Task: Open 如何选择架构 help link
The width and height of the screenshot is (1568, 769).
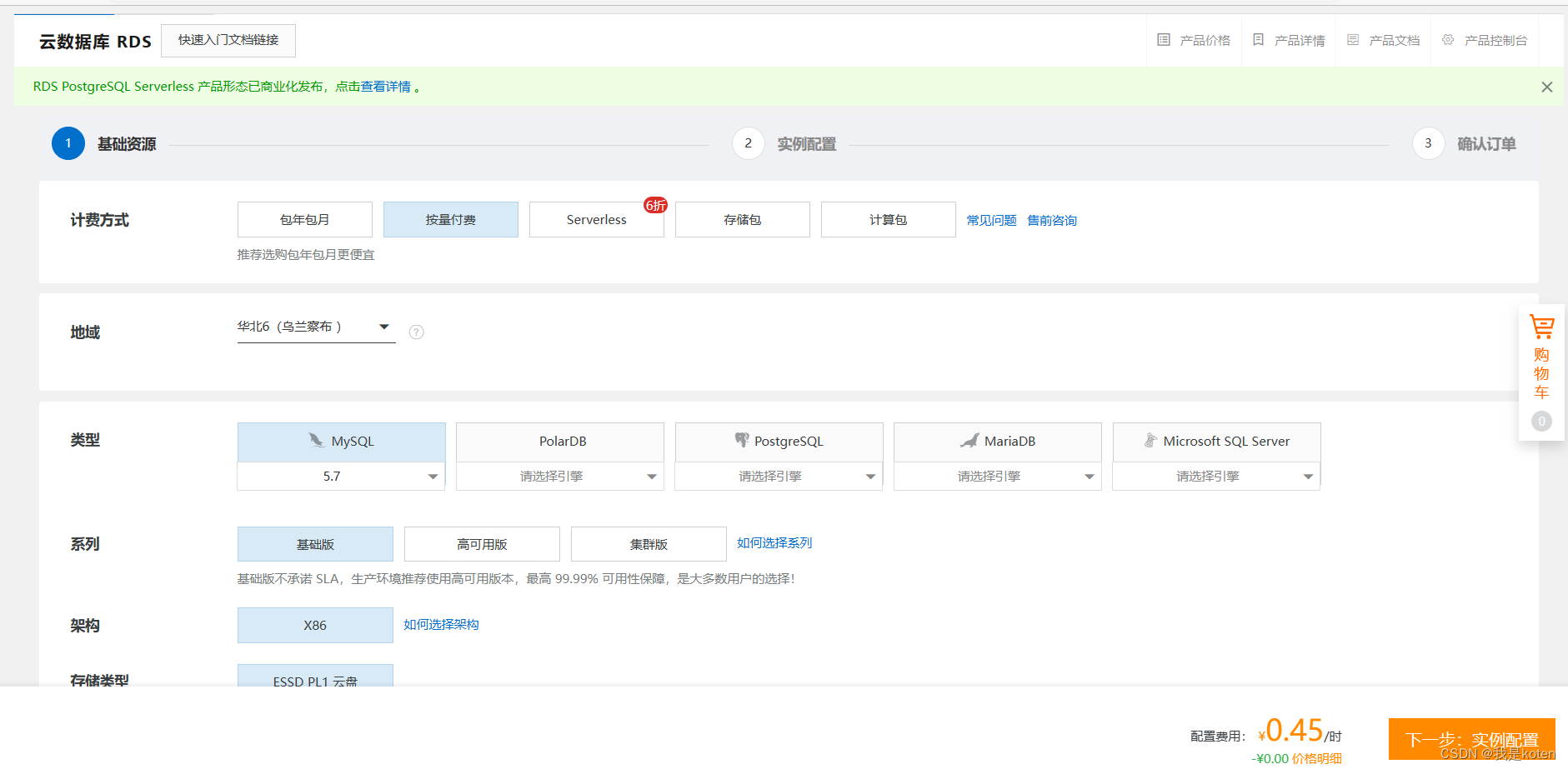Action: pos(441,625)
